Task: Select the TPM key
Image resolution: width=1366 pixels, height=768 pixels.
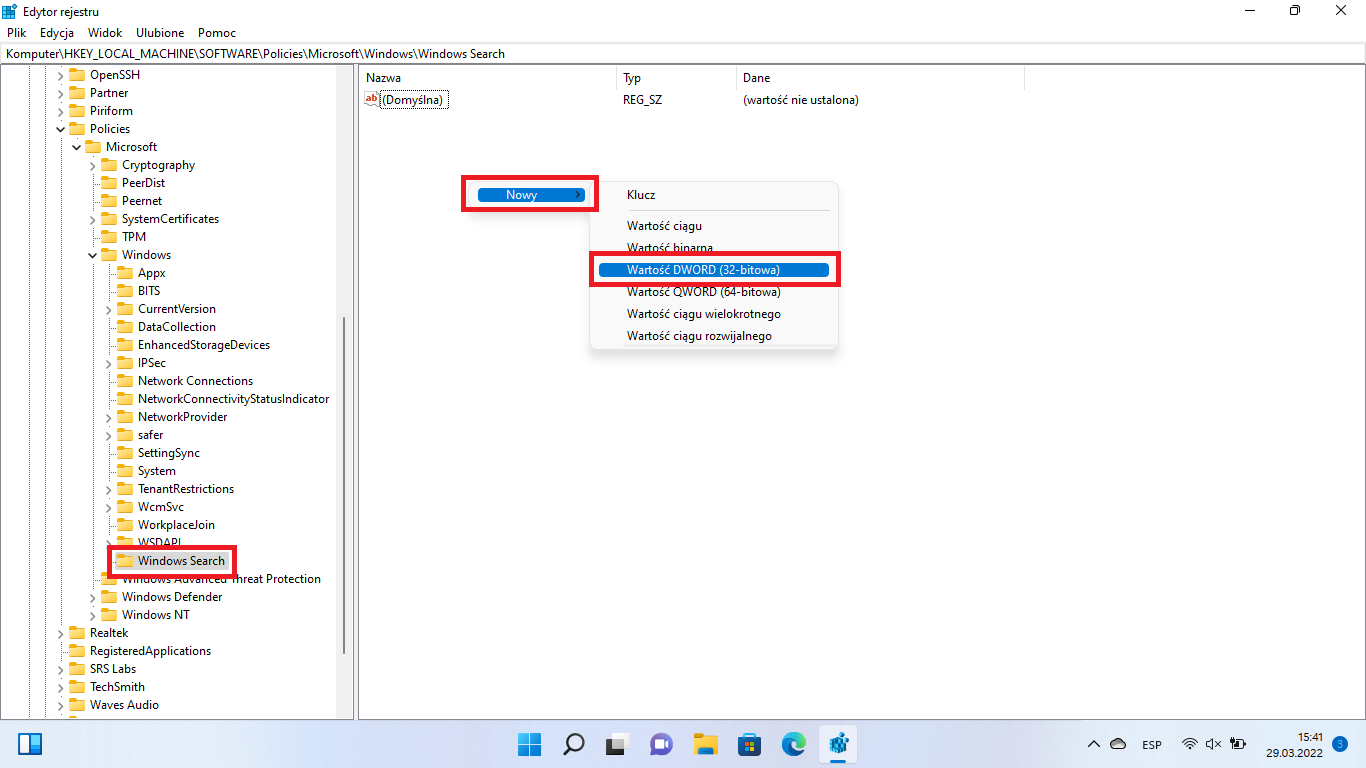Action: click(133, 237)
